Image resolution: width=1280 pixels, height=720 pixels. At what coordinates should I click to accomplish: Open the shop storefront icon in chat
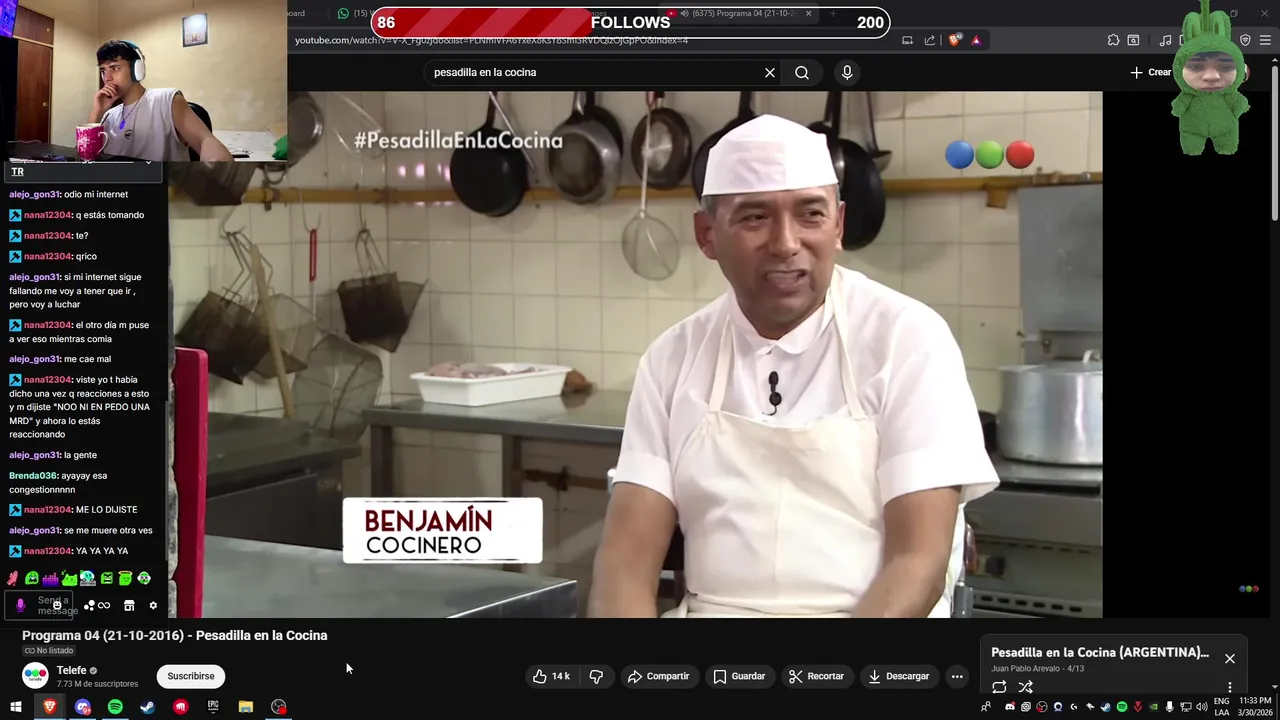tap(129, 605)
